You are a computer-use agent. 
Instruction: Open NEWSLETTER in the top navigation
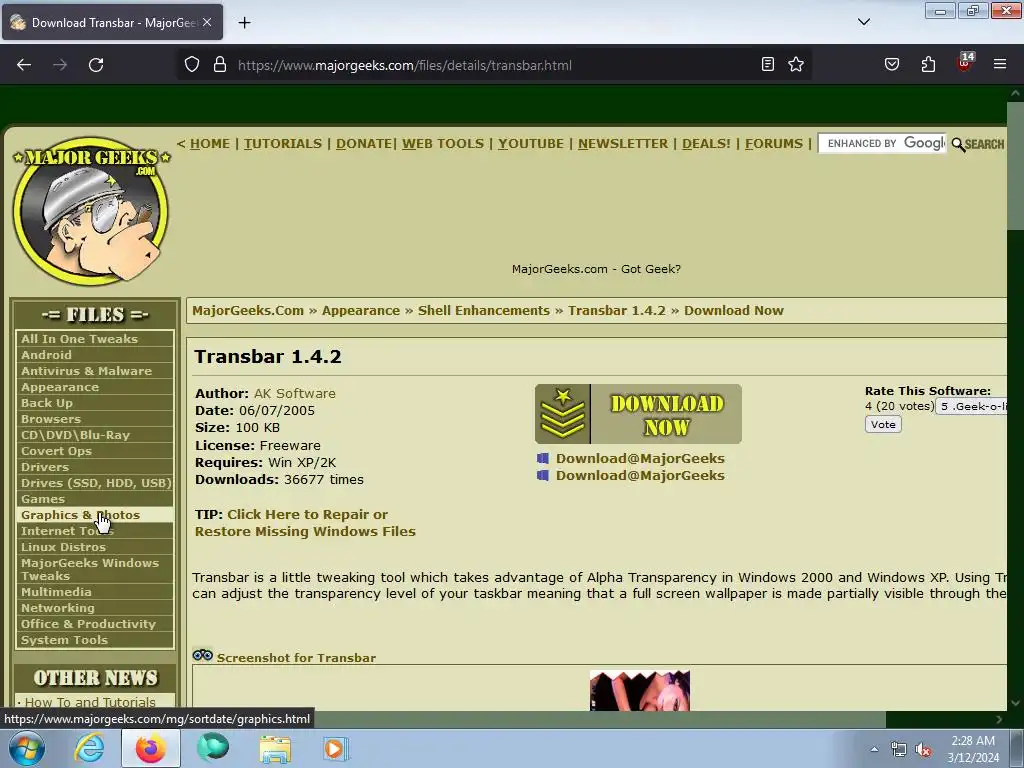click(623, 144)
